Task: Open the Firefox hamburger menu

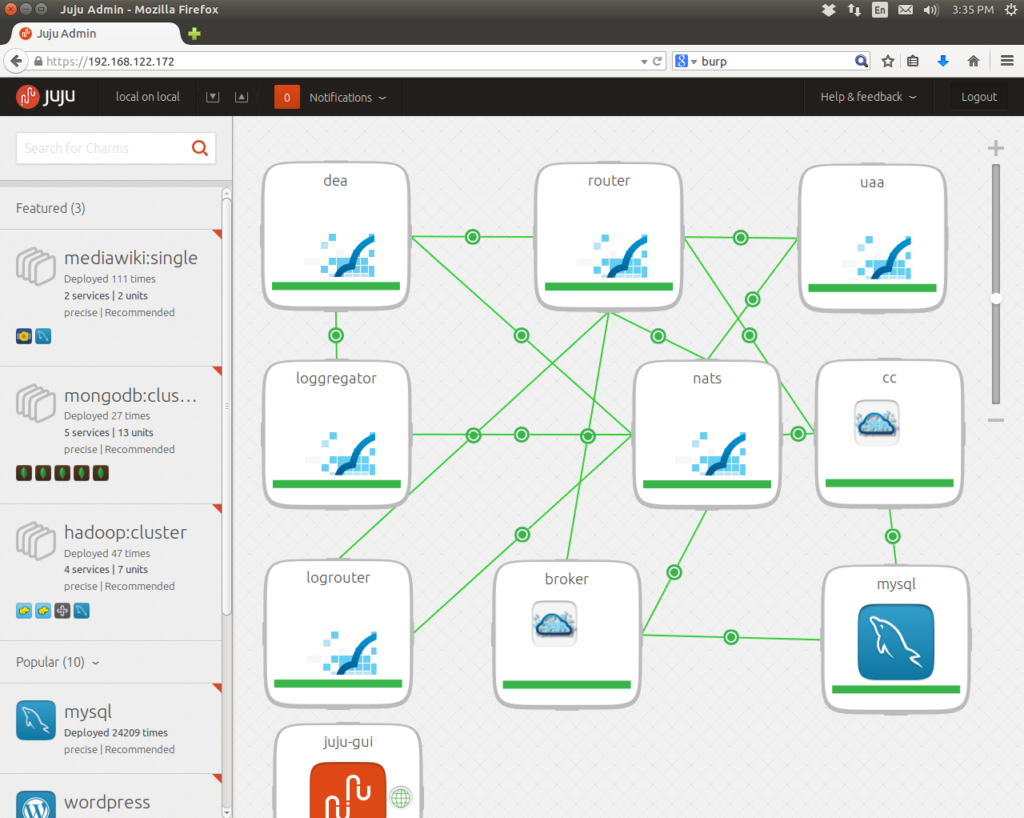Action: coord(1007,61)
